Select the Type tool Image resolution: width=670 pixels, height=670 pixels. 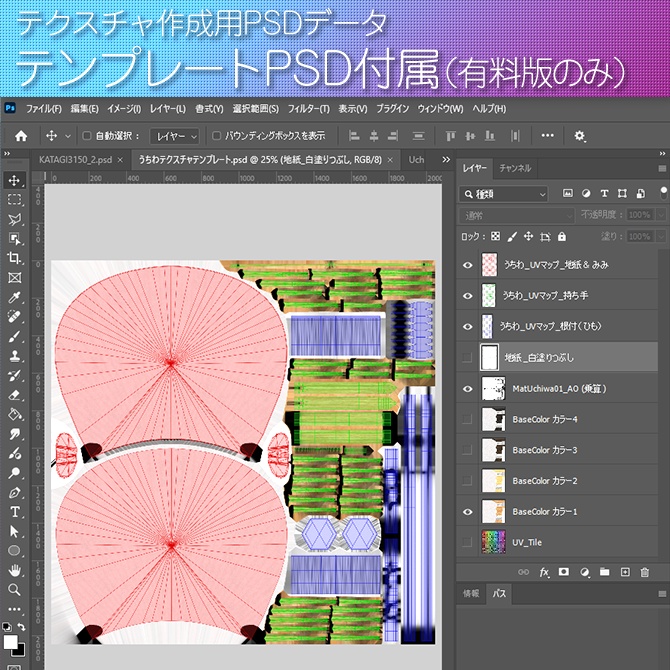click(x=14, y=512)
